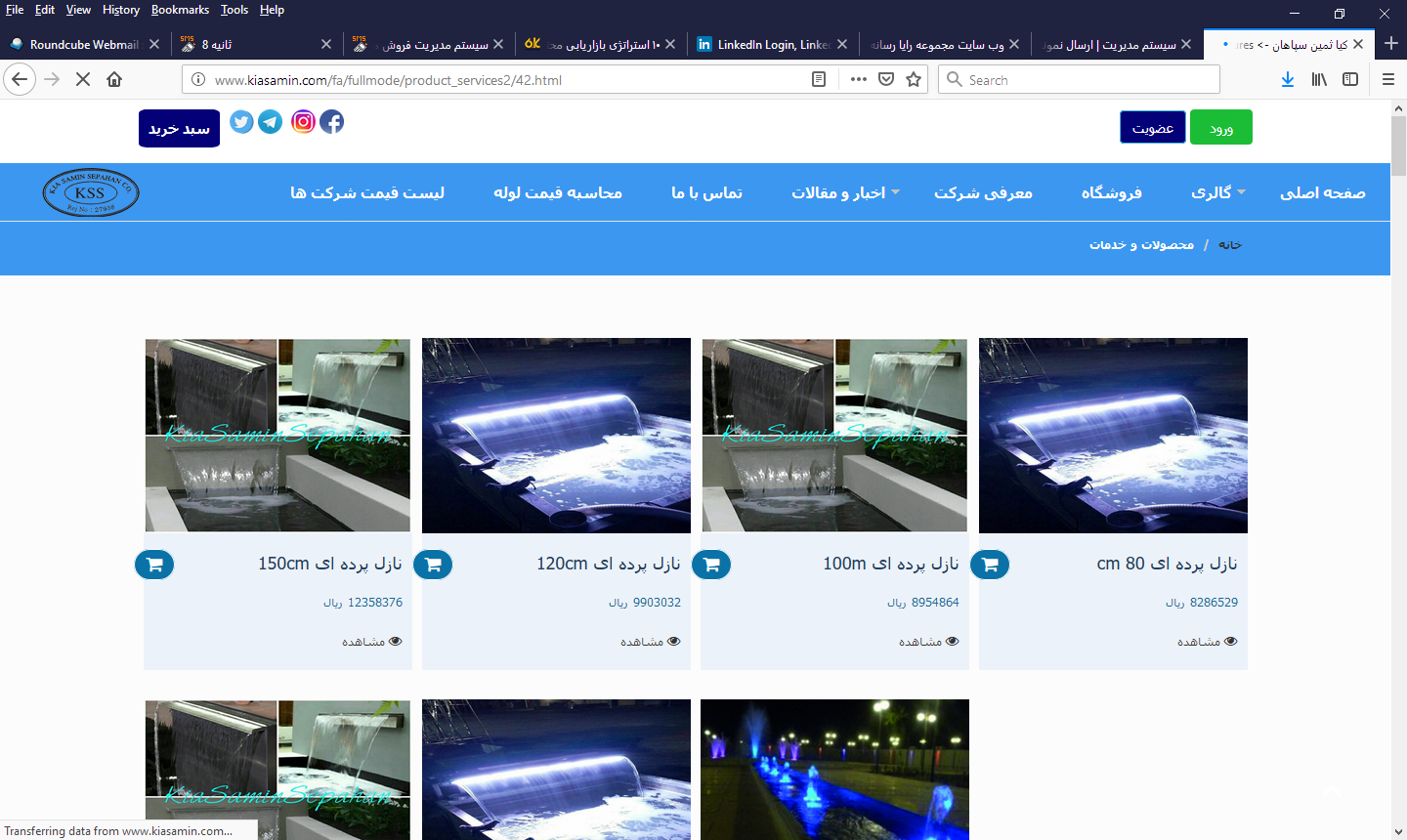
Task: Open the نازل پرده ای 120cm title
Action: [609, 564]
